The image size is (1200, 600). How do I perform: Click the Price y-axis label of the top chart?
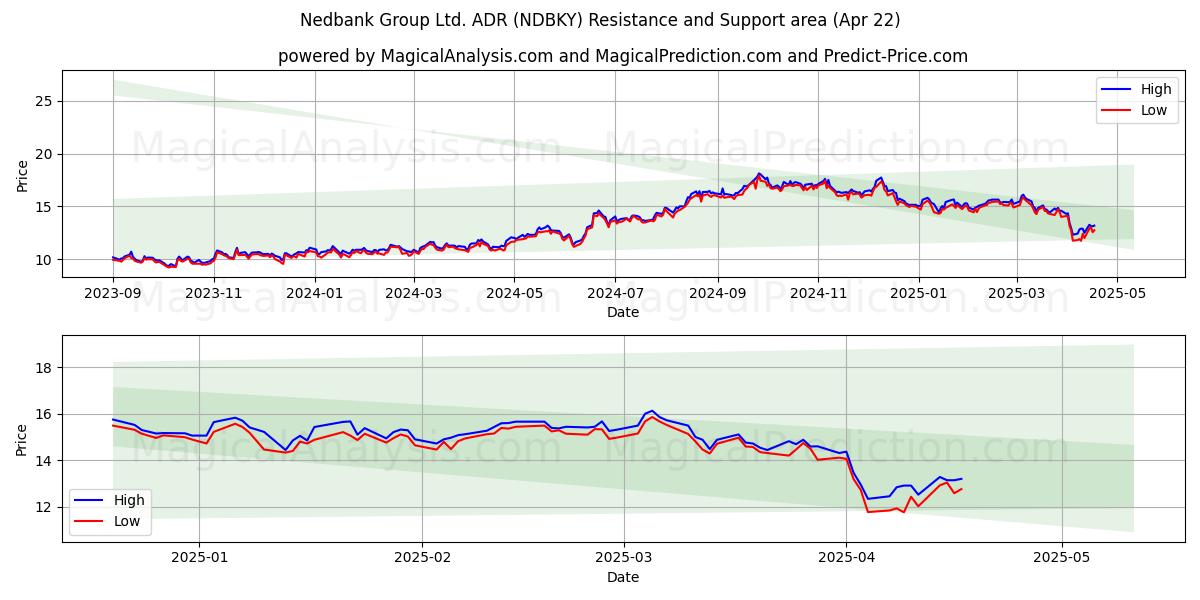click(22, 174)
